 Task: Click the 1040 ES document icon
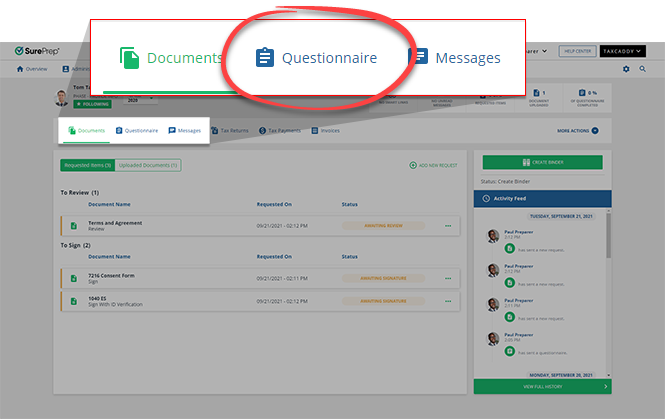(74, 301)
